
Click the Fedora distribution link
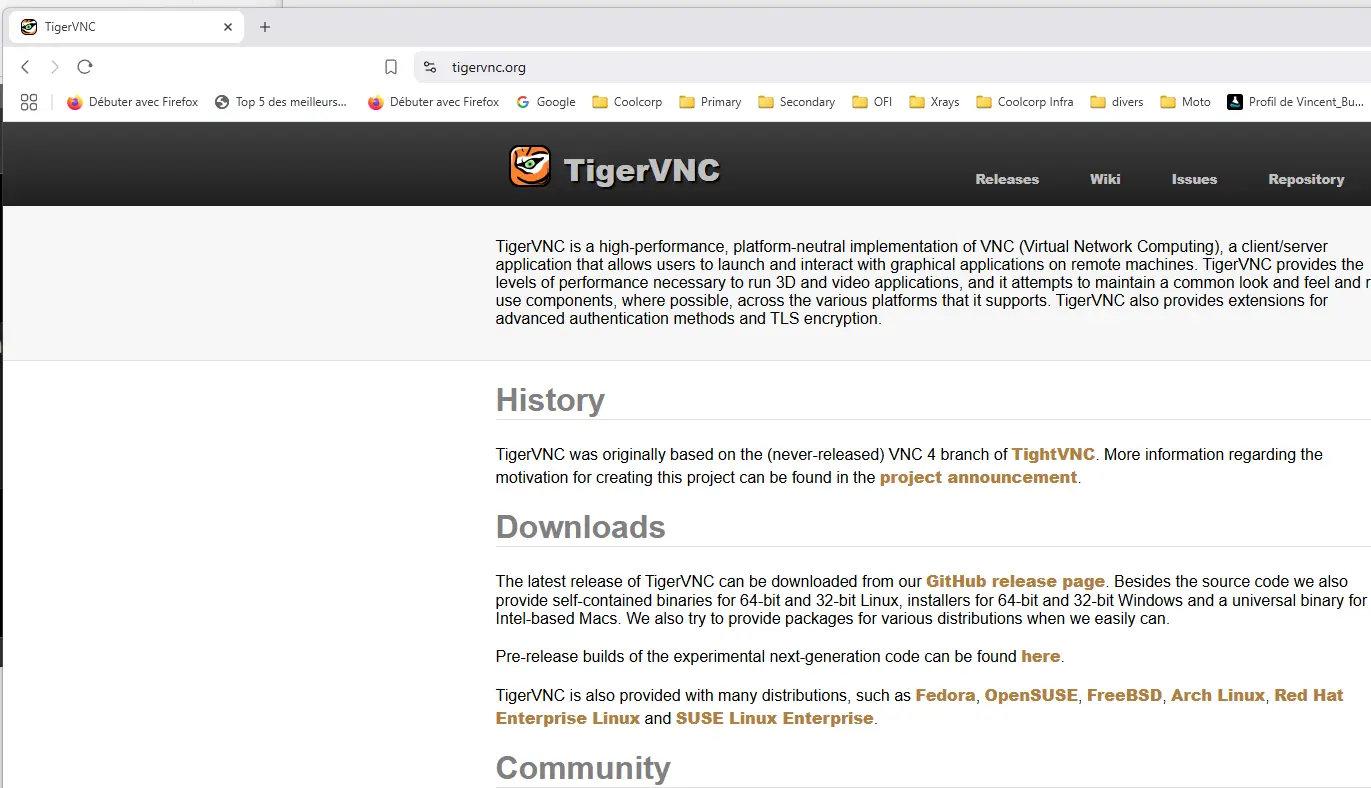point(945,695)
